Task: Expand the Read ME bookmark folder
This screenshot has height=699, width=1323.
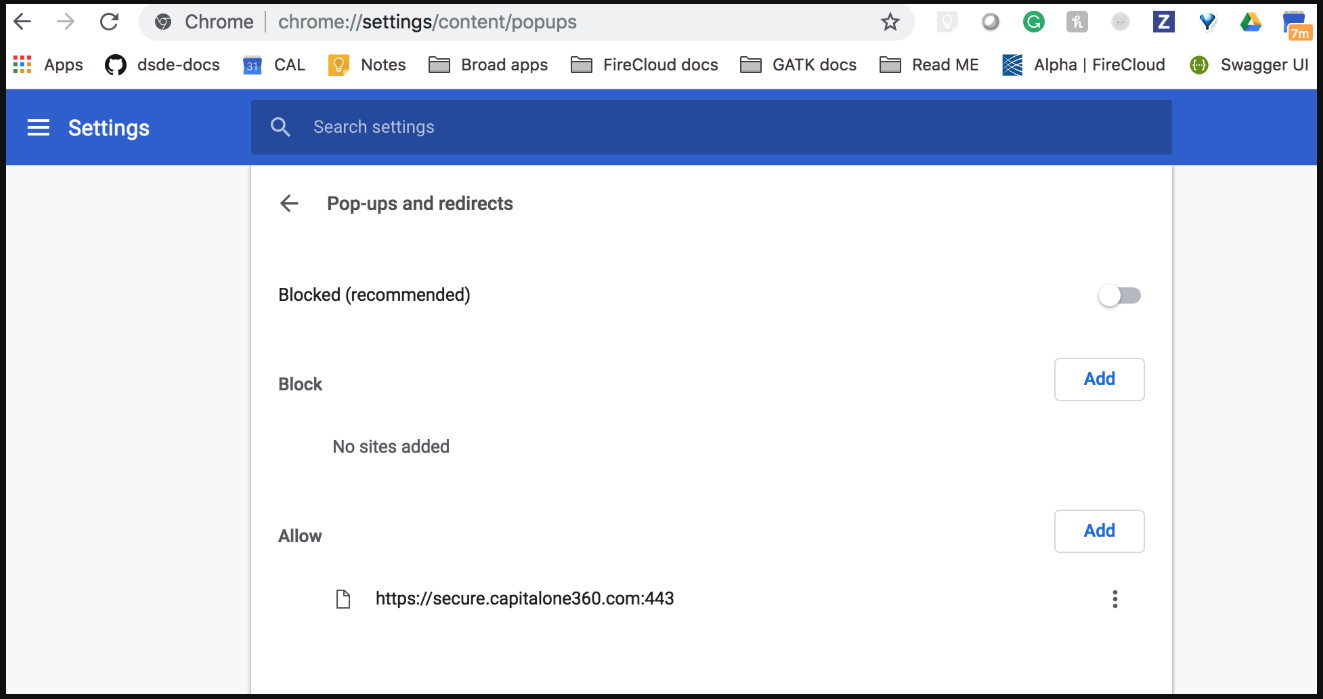Action: (929, 65)
